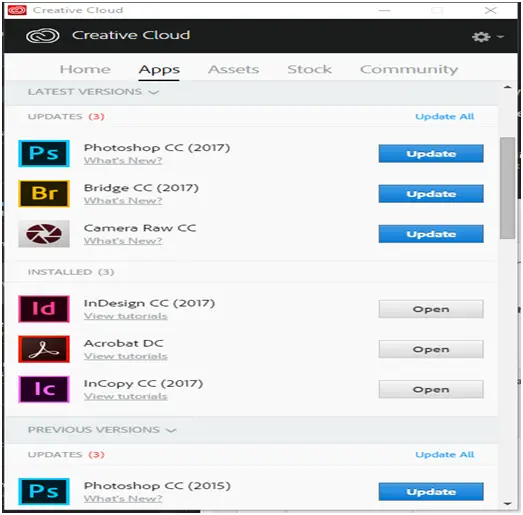Update Photoshop CC (2015)
523x515 pixels.
431,492
